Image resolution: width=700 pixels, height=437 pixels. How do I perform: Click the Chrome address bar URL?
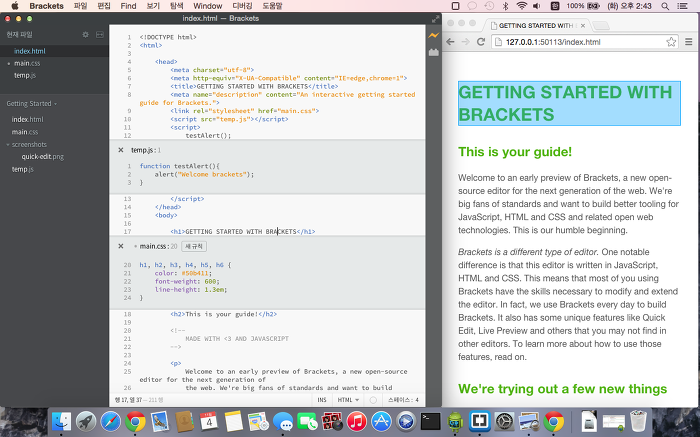coord(553,42)
